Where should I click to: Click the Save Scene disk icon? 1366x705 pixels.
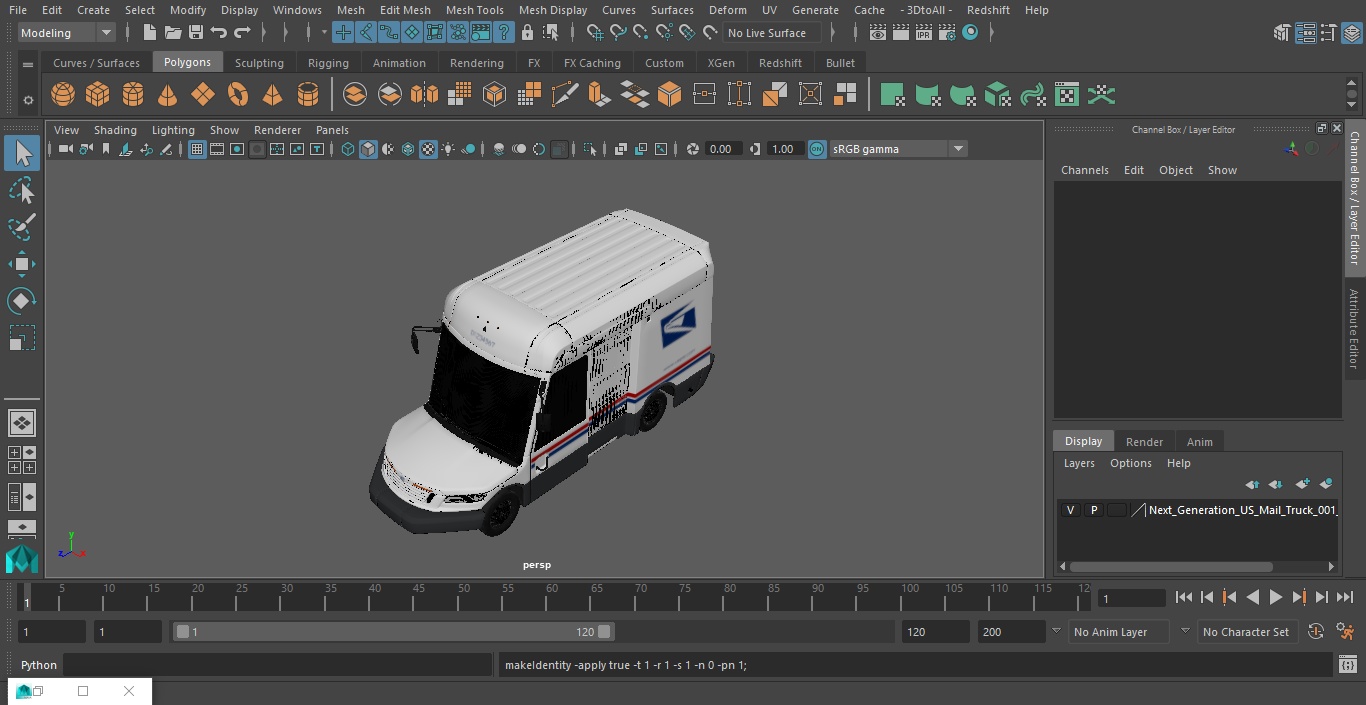pyautogui.click(x=196, y=33)
